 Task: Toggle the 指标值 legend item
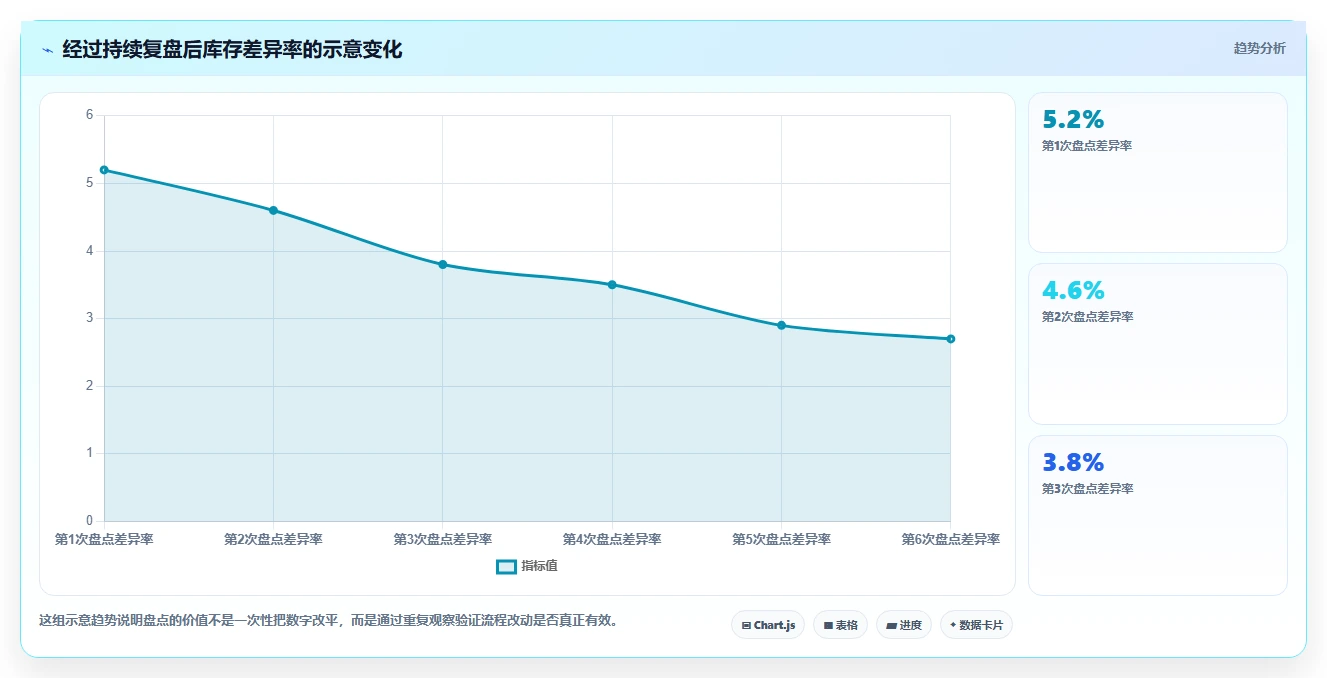tap(527, 566)
